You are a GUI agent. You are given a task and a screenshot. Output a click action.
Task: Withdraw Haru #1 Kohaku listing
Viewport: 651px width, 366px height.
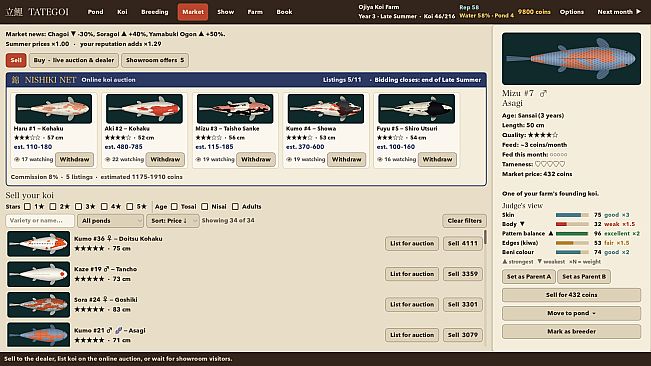coord(74,159)
